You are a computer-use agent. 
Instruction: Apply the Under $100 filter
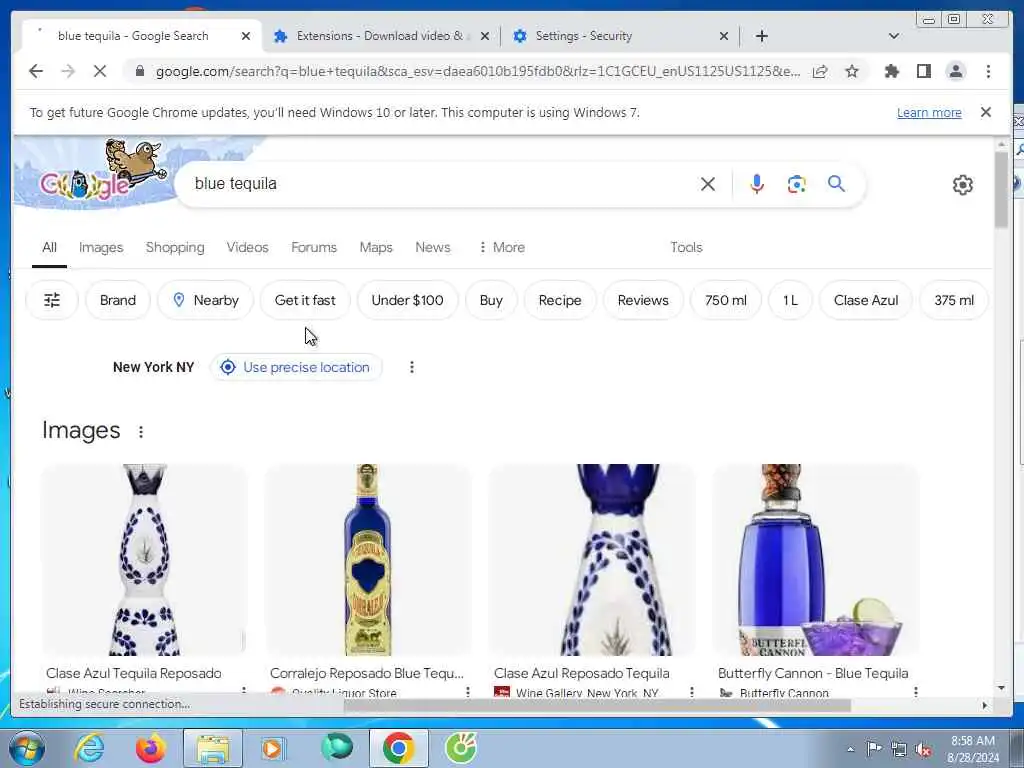tap(408, 300)
